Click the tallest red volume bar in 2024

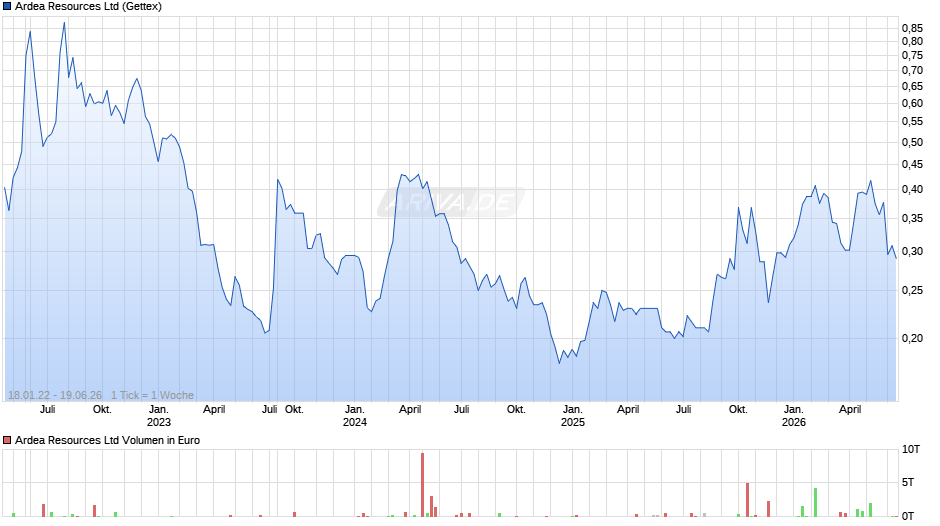(x=423, y=485)
